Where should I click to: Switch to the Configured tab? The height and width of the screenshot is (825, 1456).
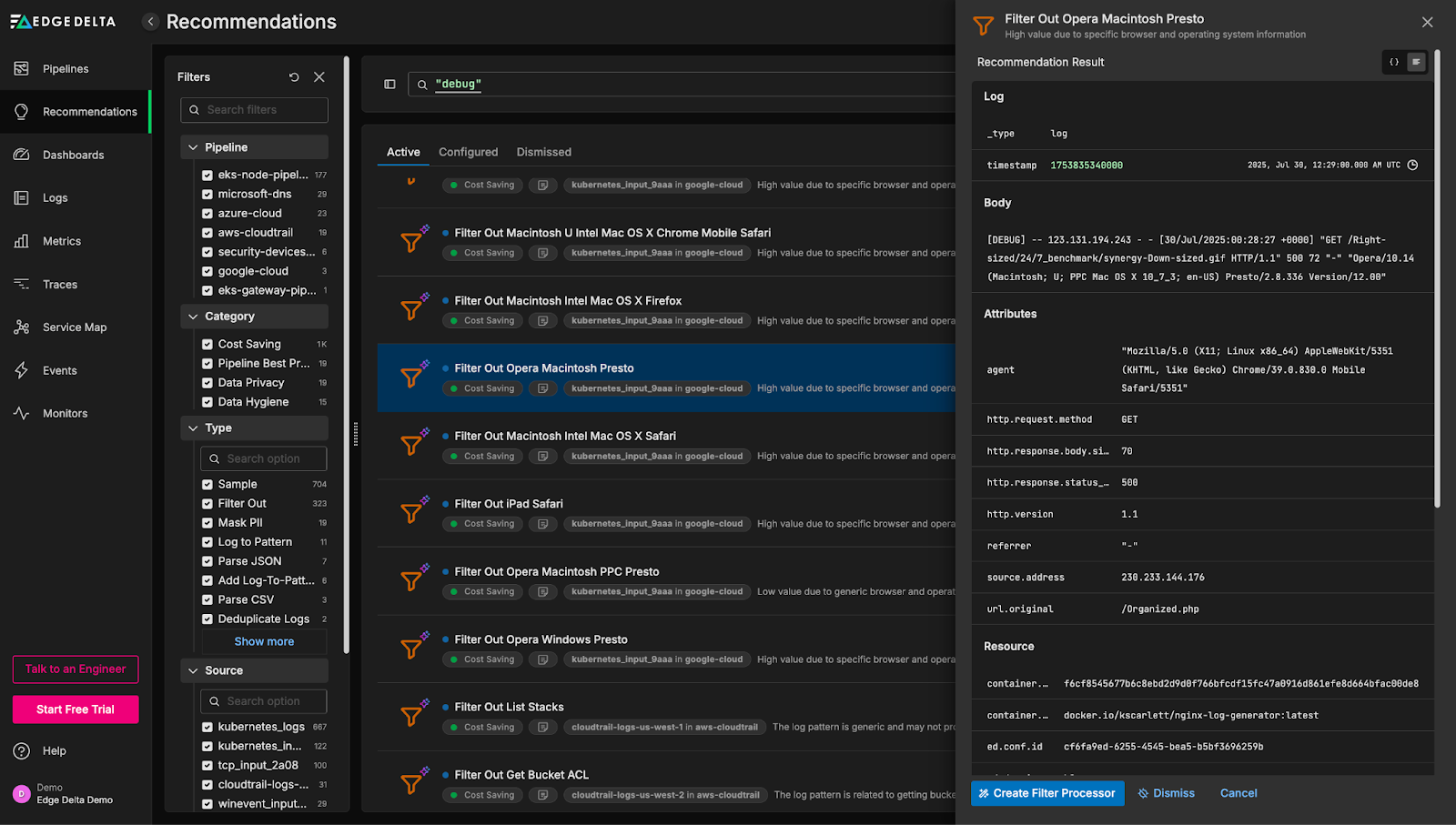click(x=468, y=152)
